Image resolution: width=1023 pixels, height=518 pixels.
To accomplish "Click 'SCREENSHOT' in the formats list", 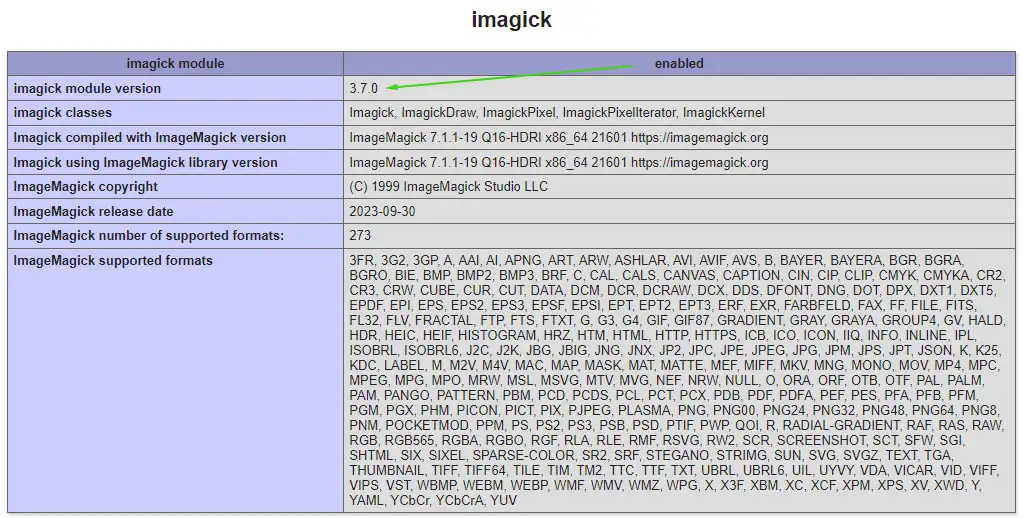I will [x=821, y=440].
